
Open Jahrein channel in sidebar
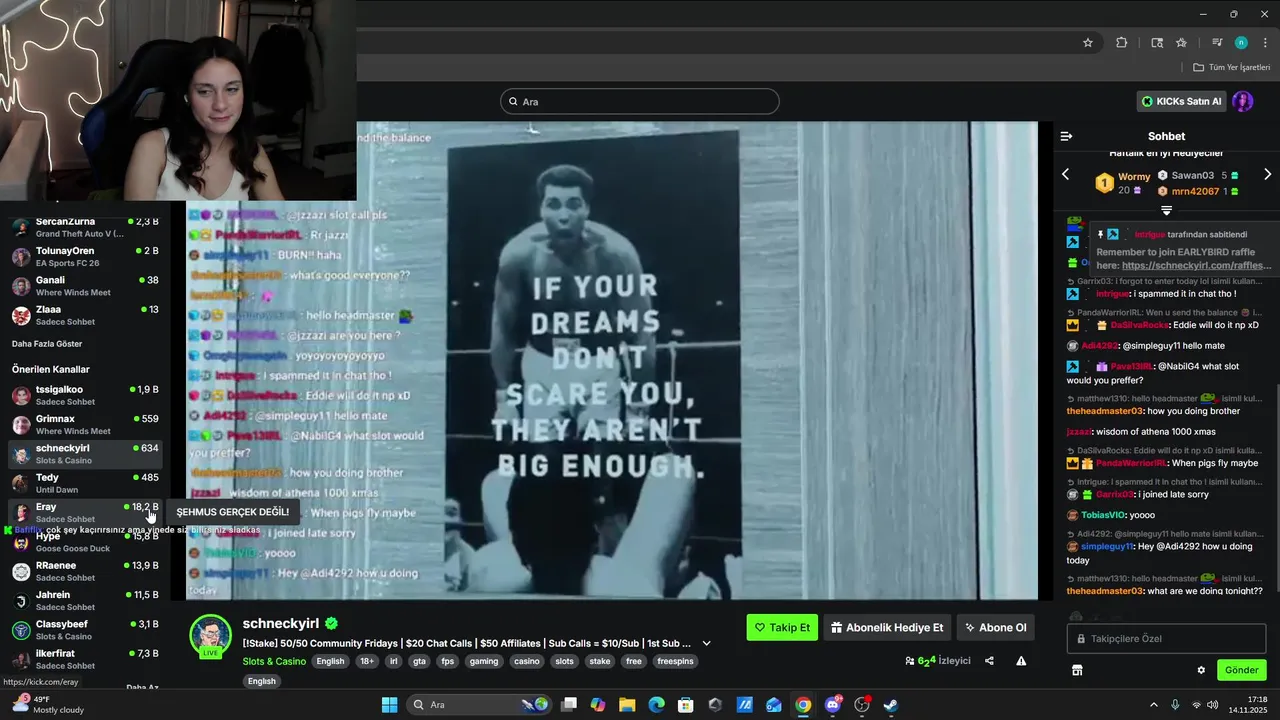click(x=85, y=600)
